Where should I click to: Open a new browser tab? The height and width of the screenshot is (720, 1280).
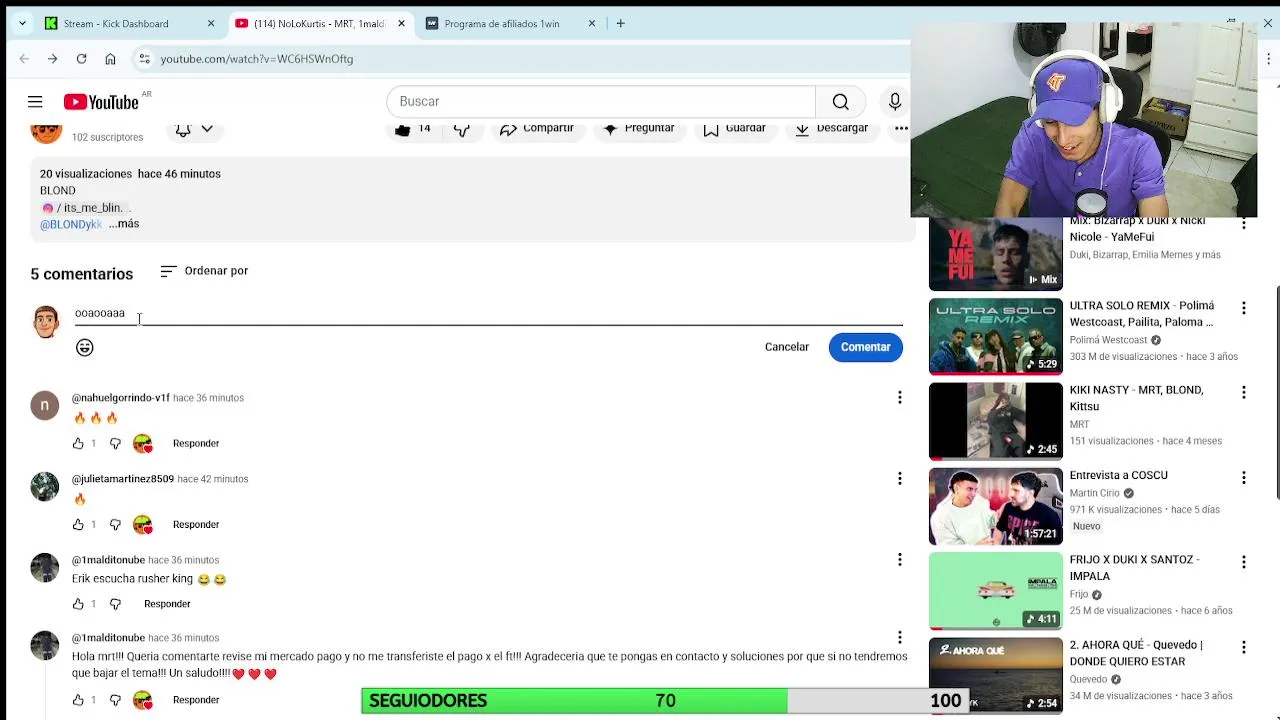620,23
